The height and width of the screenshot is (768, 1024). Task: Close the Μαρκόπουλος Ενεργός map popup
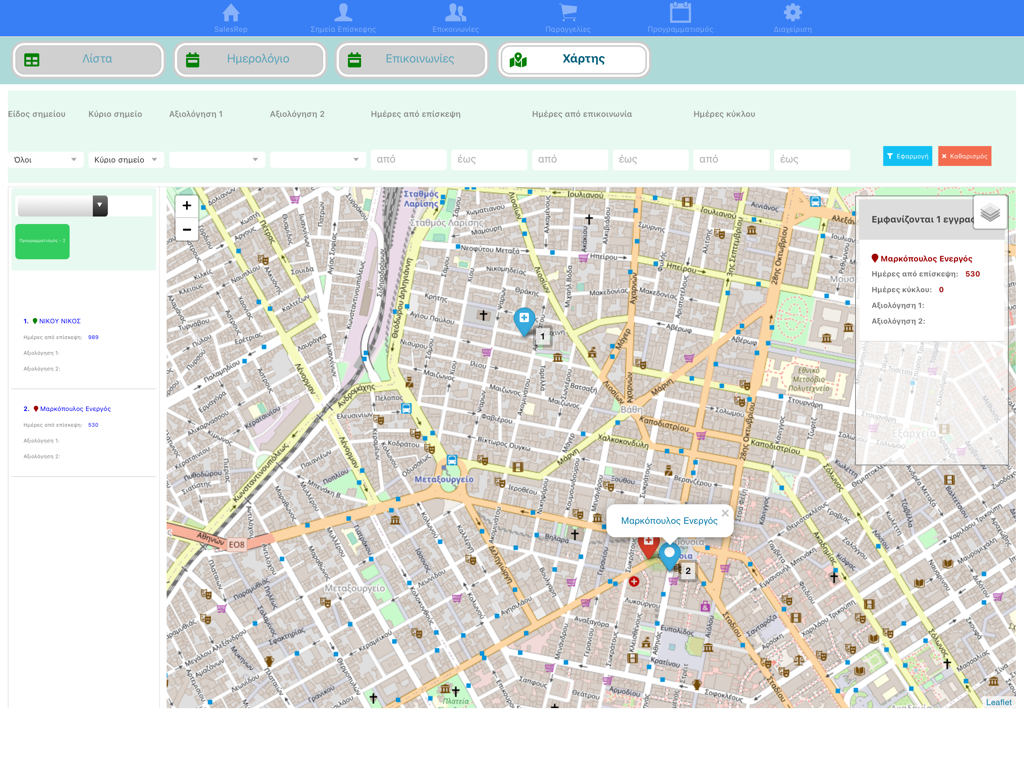pos(725,512)
